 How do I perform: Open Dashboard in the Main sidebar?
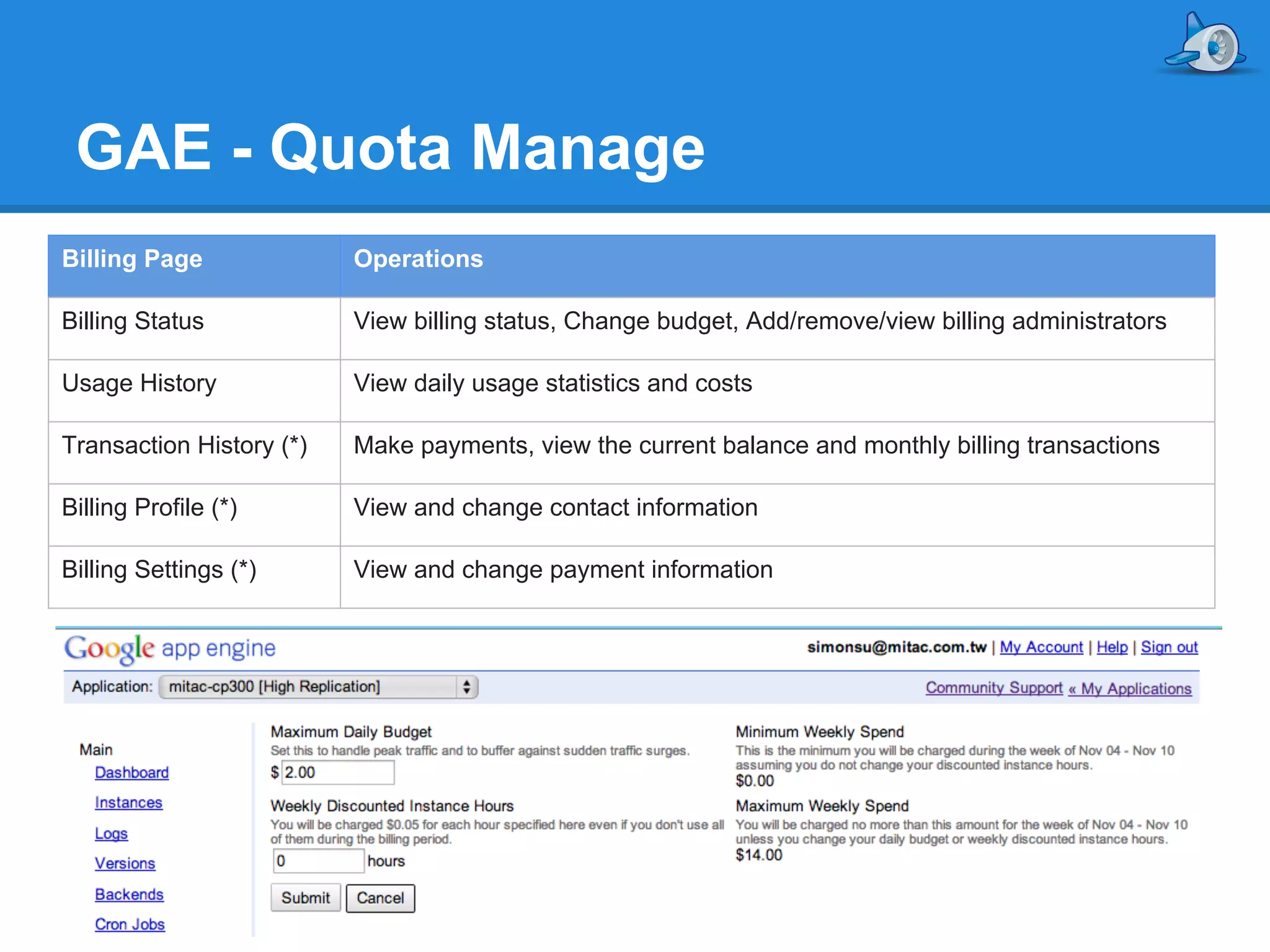pos(131,772)
